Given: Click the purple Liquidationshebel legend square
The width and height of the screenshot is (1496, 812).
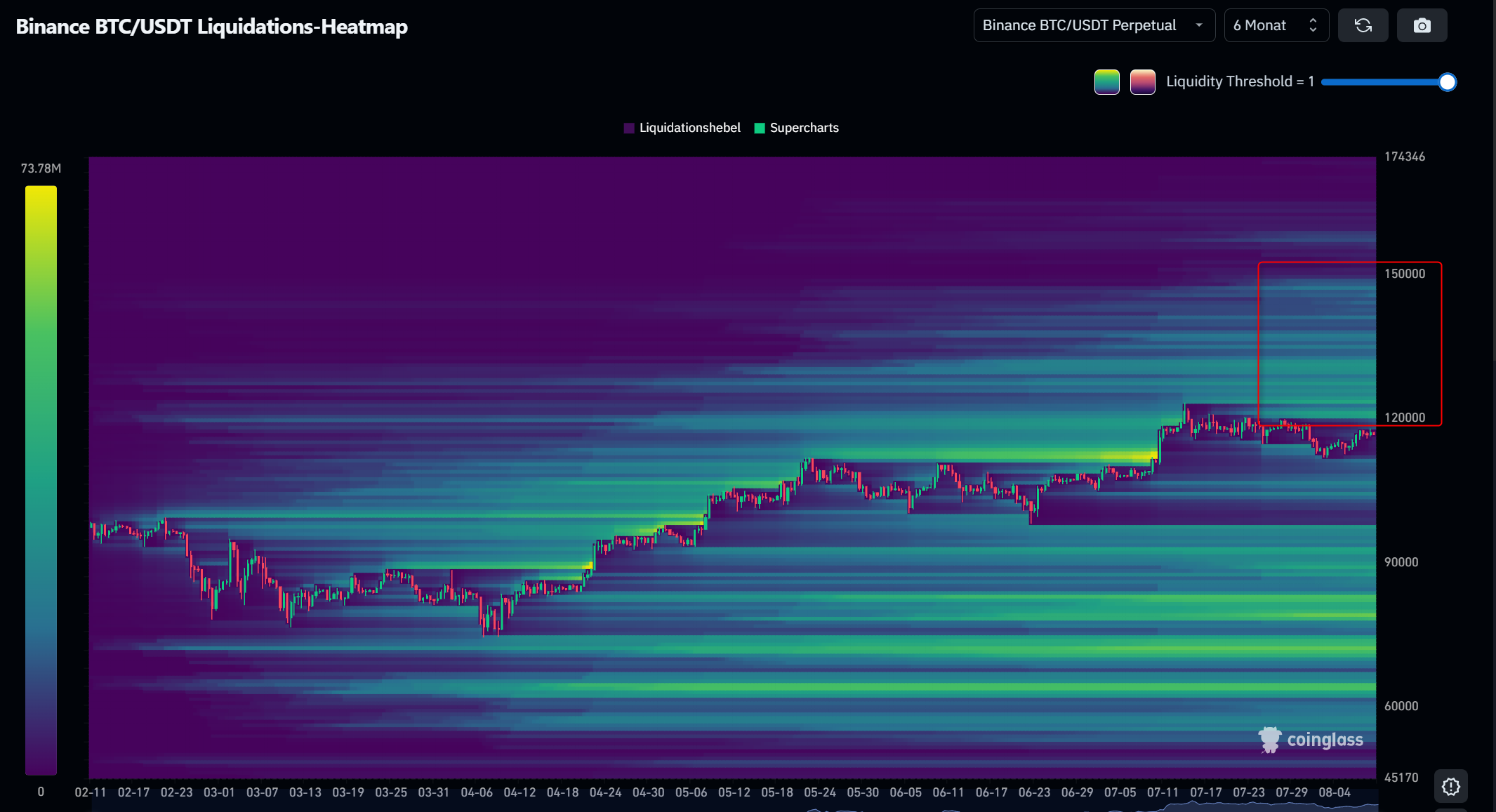Looking at the screenshot, I should (x=629, y=128).
